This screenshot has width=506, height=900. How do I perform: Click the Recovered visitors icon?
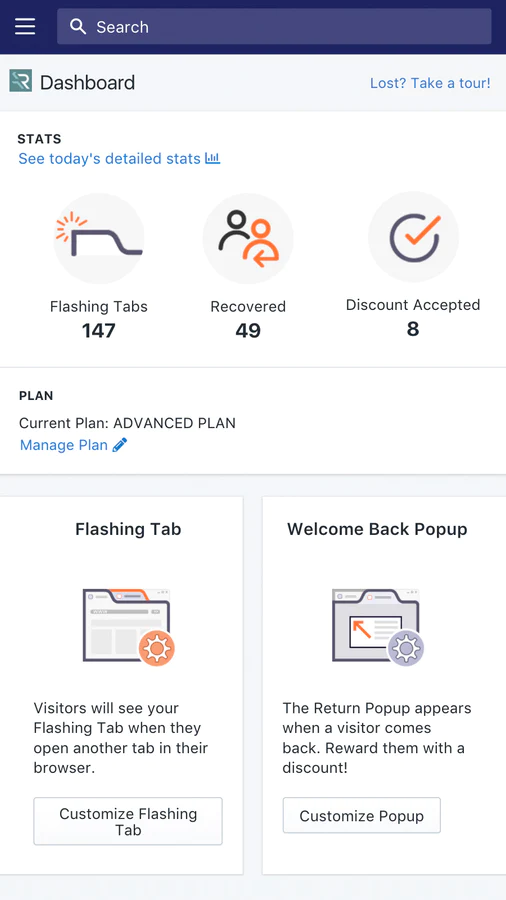(x=248, y=238)
